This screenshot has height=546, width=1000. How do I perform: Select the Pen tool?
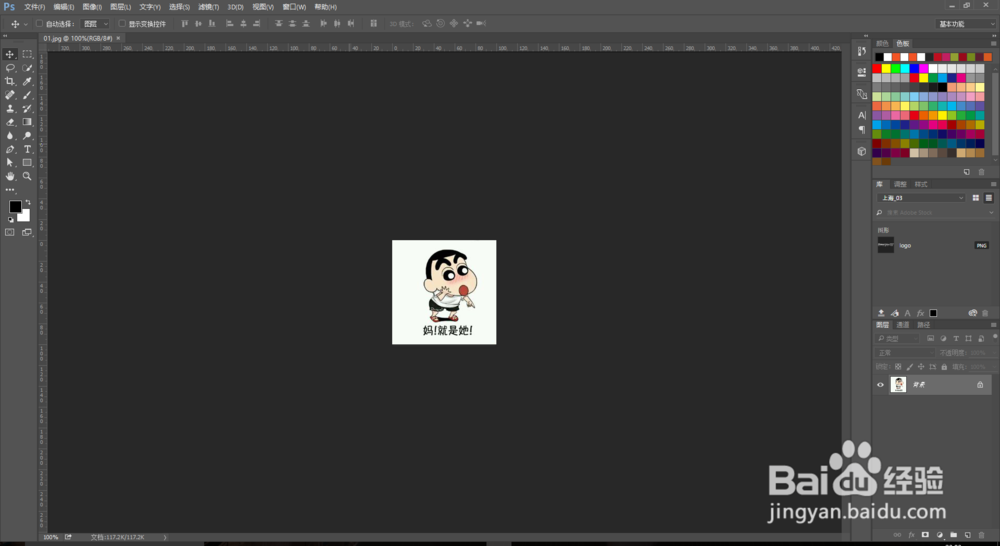pos(10,149)
